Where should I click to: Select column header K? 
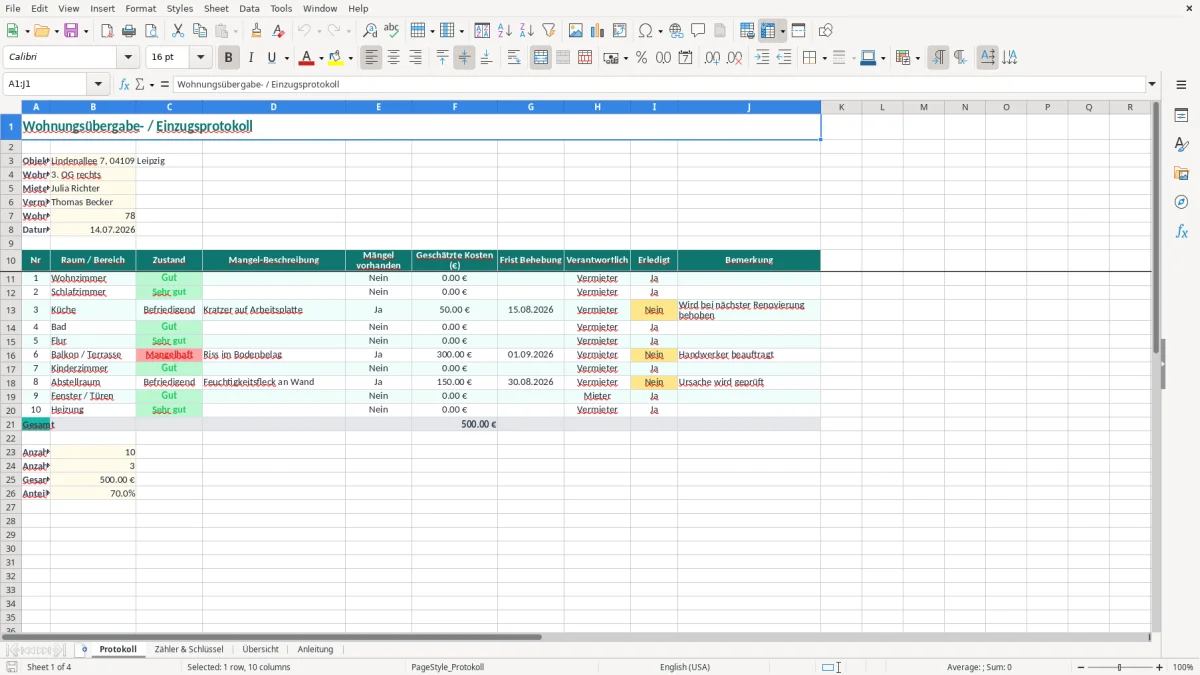pos(841,107)
